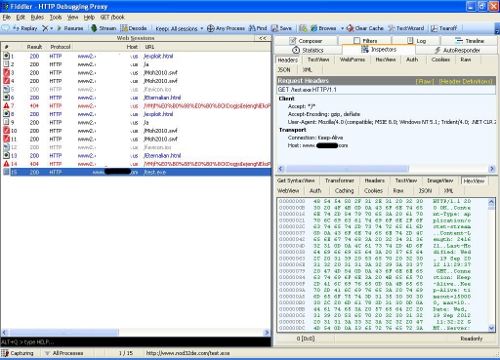
Task: Switch to the Timeline tab
Action: click(469, 41)
